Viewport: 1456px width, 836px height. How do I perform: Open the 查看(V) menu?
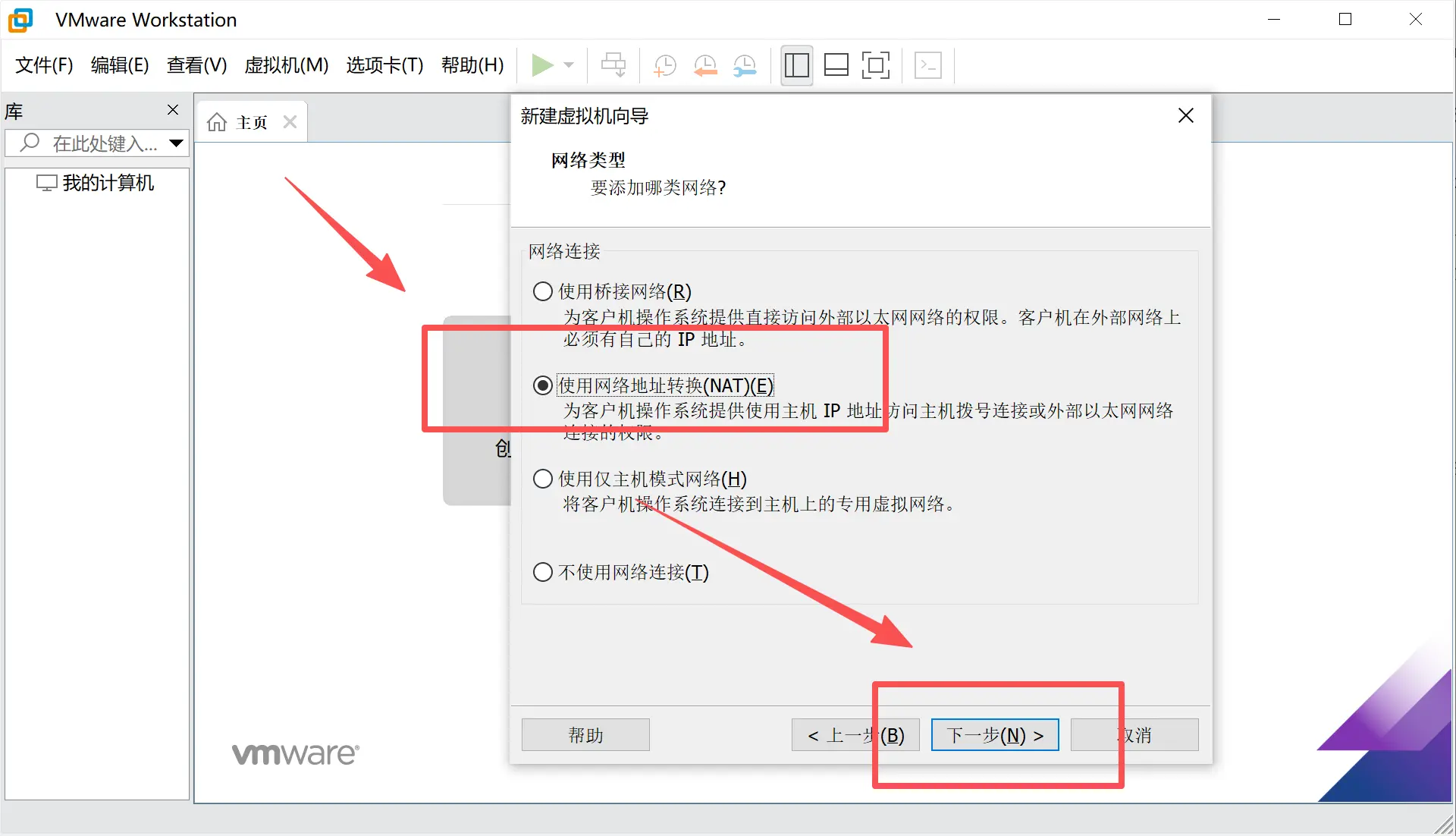(x=197, y=65)
